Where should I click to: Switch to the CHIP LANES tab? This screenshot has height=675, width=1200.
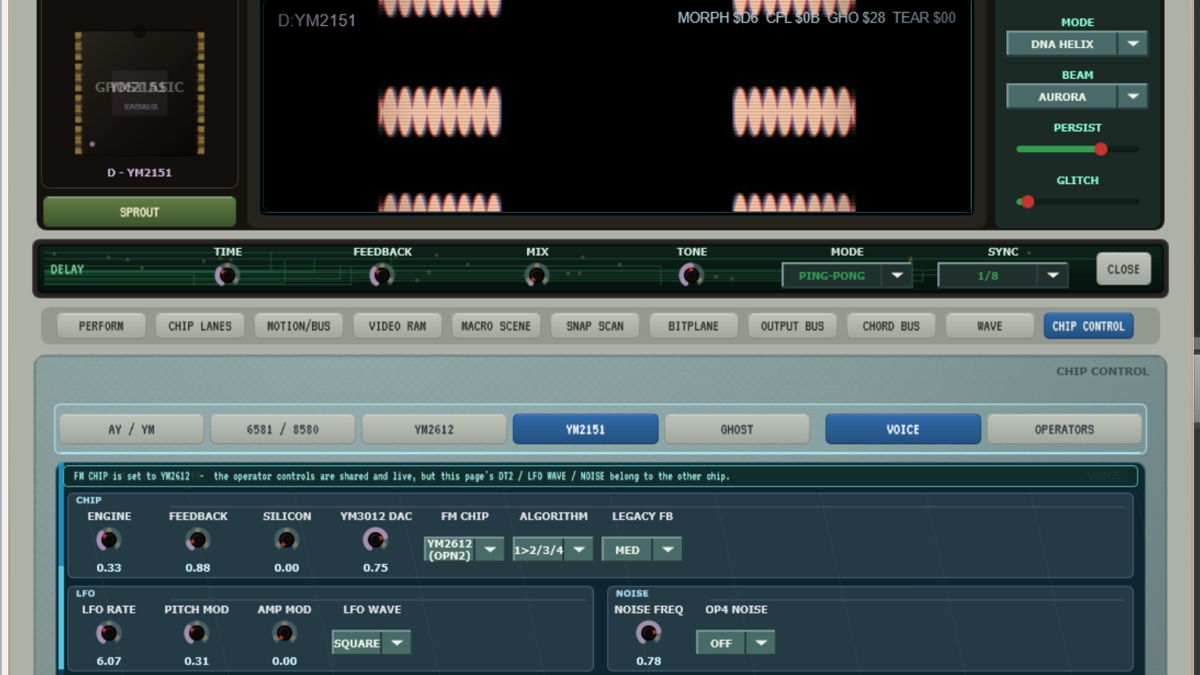pyautogui.click(x=200, y=326)
